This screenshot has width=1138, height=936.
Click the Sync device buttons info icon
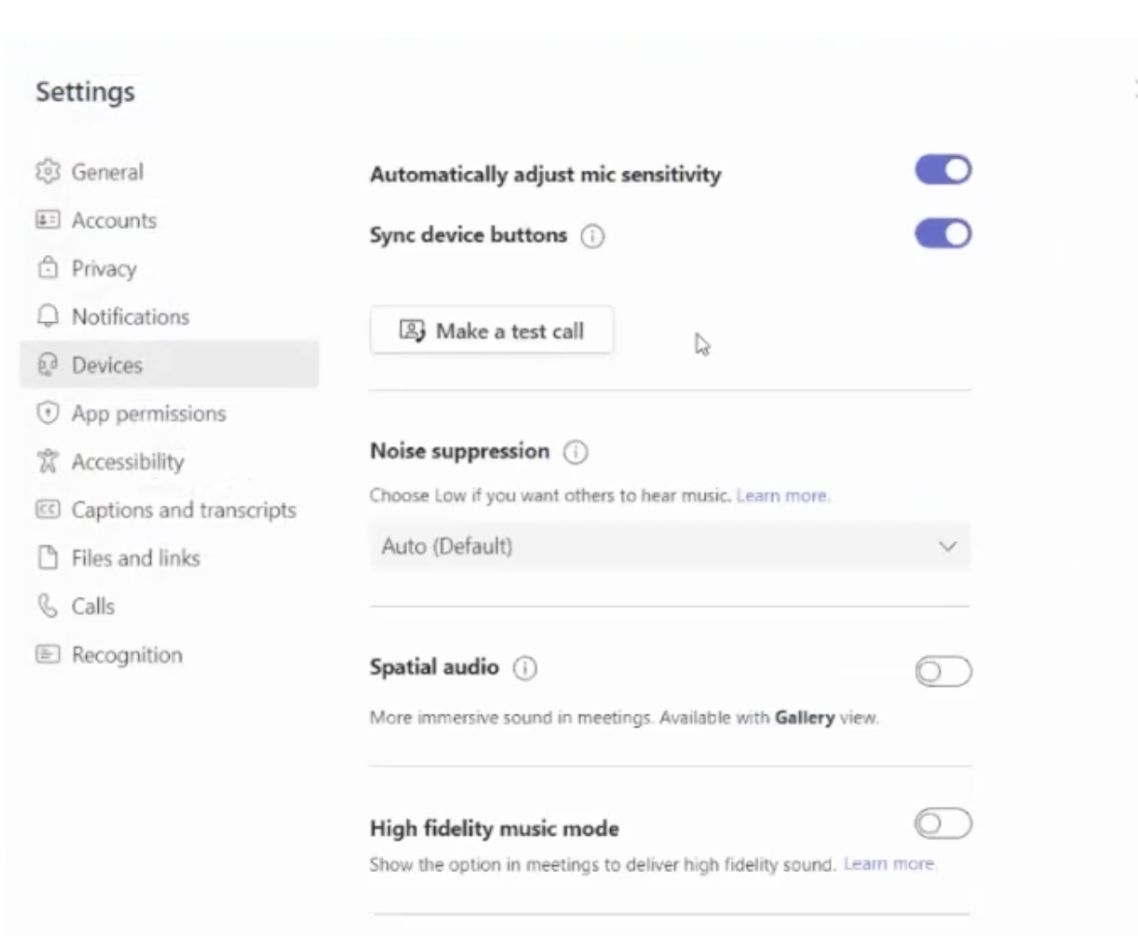coord(592,236)
